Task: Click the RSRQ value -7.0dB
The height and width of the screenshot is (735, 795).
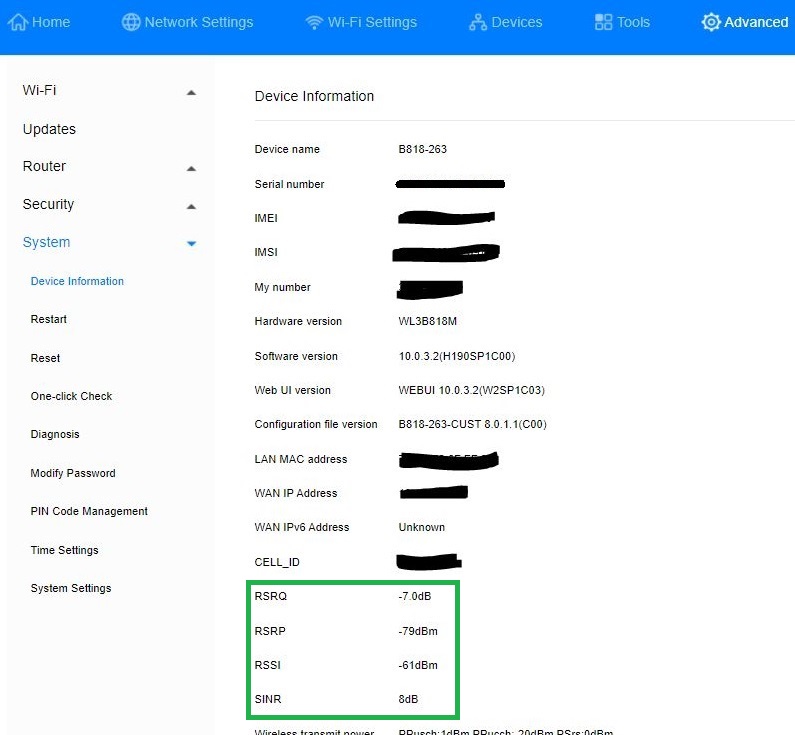Action: (x=415, y=597)
